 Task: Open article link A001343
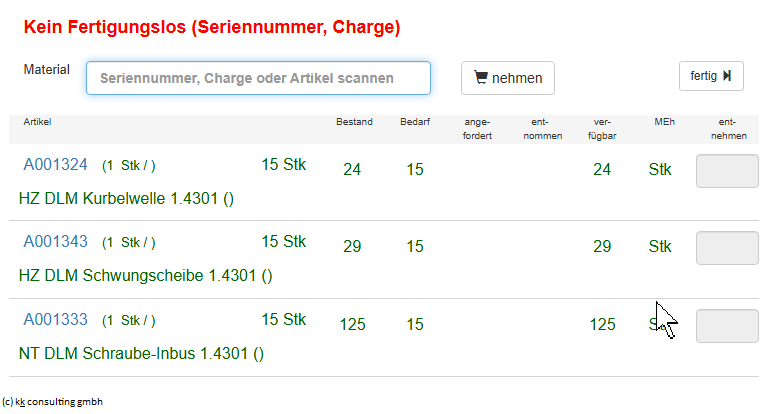[55, 241]
